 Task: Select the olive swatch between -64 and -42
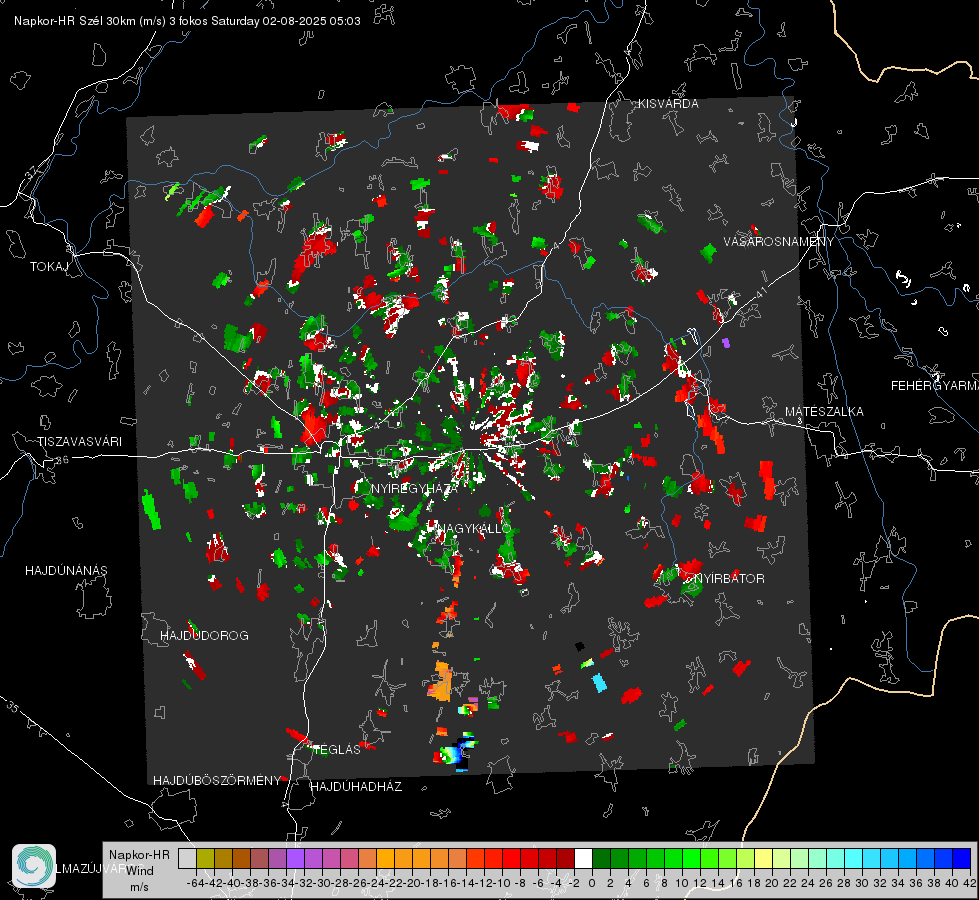coord(205,858)
